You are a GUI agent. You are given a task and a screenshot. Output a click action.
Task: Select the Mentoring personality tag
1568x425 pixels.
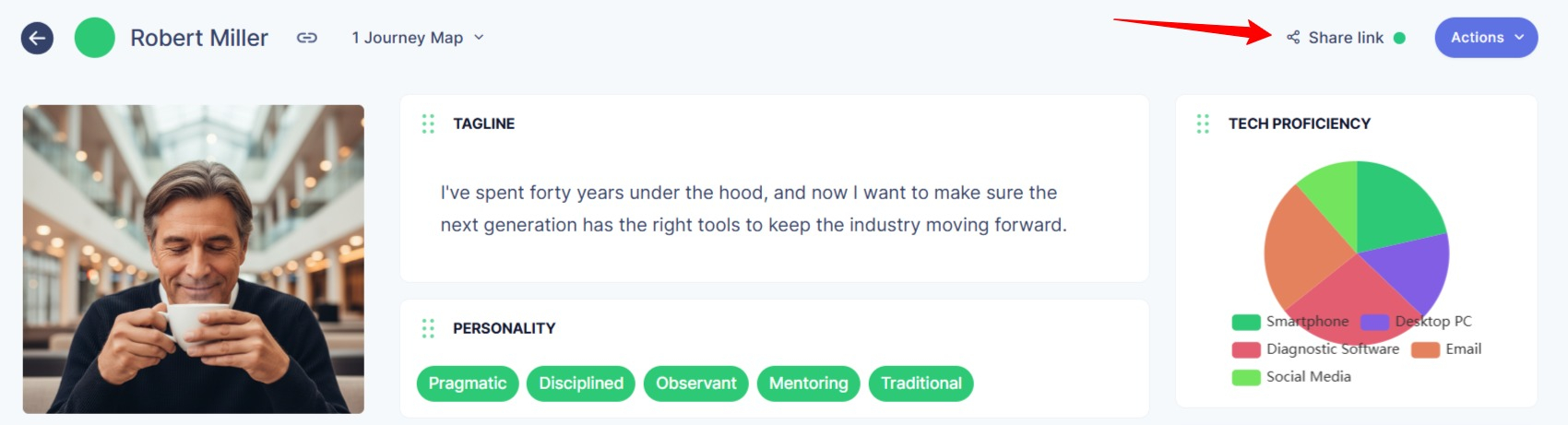[808, 384]
